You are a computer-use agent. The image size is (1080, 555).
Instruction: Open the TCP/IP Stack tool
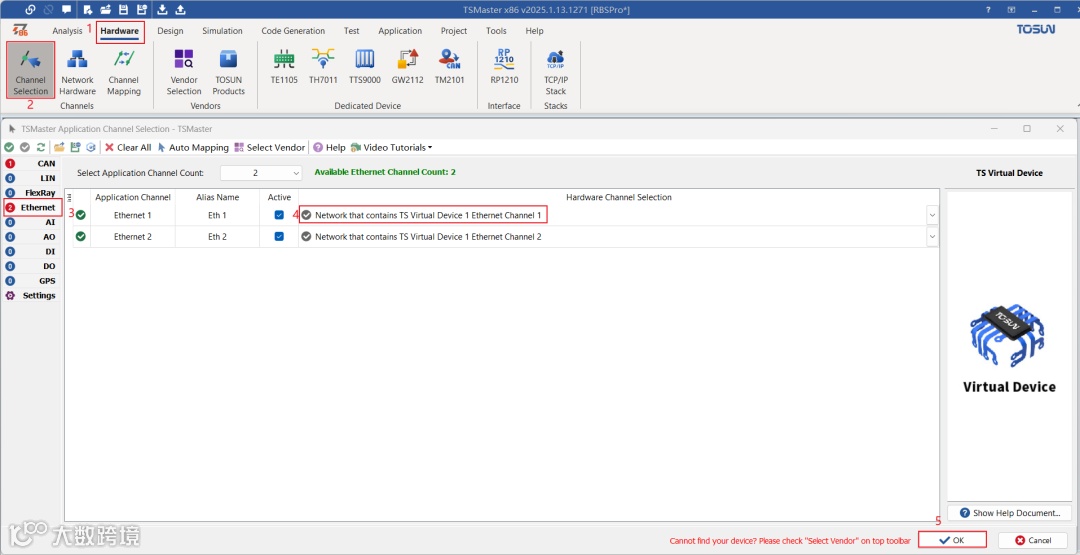click(556, 71)
